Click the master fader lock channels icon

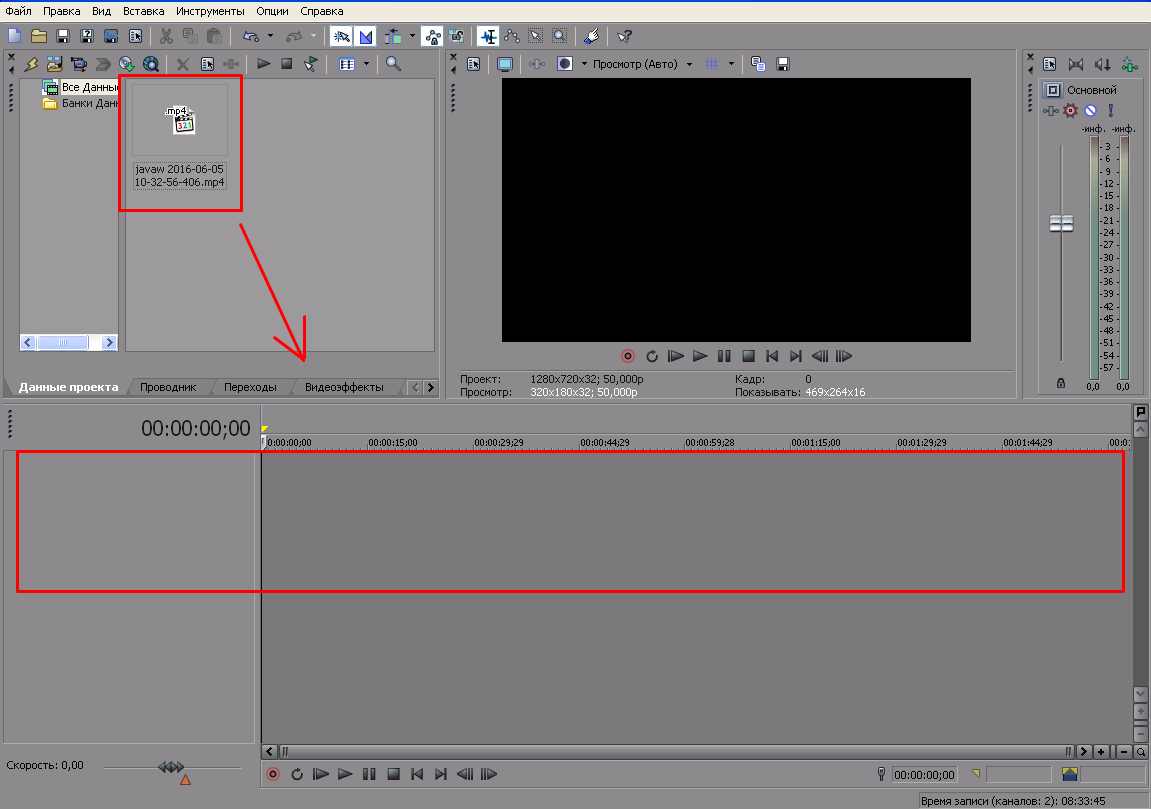pyautogui.click(x=1061, y=383)
